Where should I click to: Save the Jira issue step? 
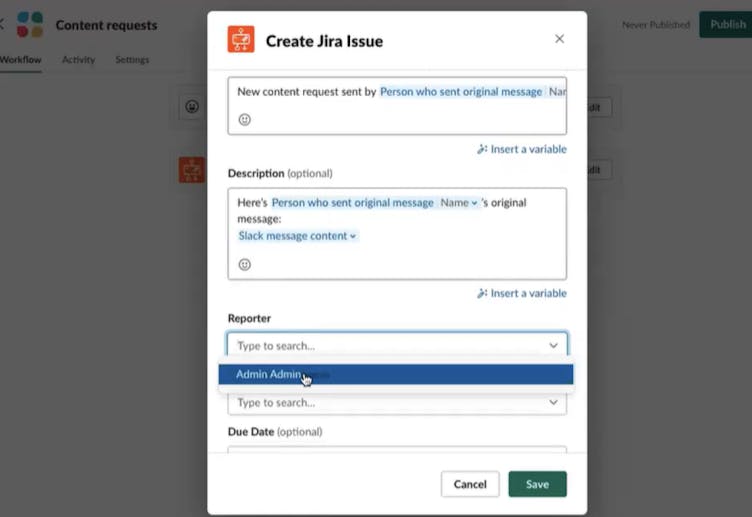point(537,484)
